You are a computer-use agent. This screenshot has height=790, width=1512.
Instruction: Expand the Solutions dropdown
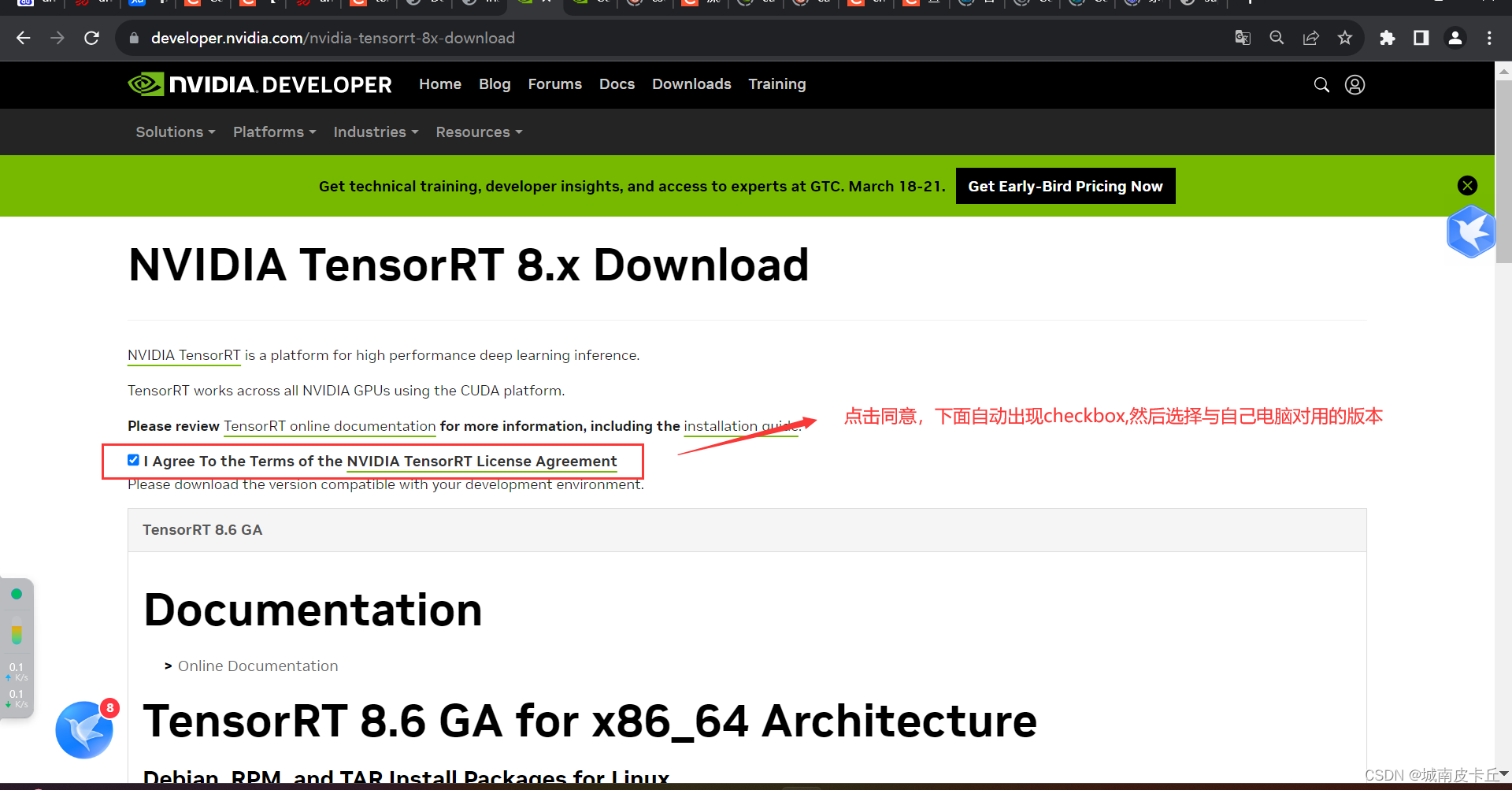(x=176, y=132)
